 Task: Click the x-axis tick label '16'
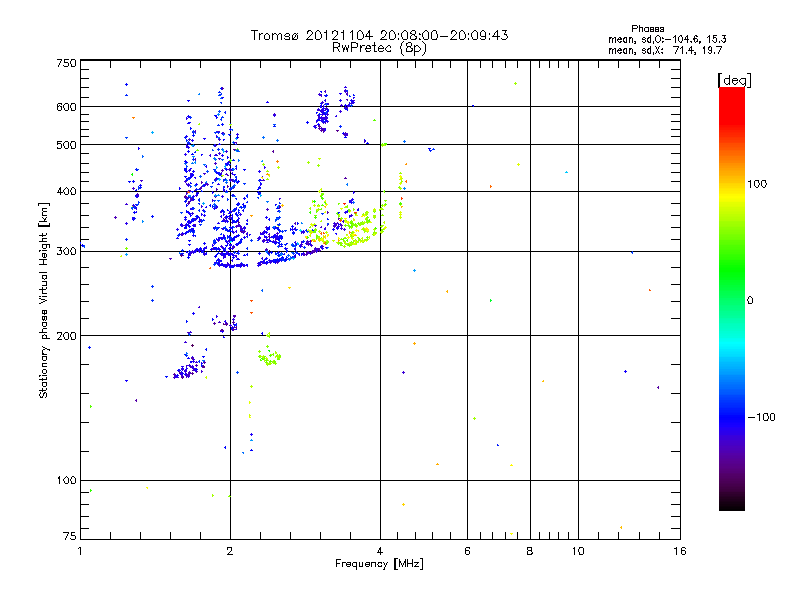coord(680,551)
